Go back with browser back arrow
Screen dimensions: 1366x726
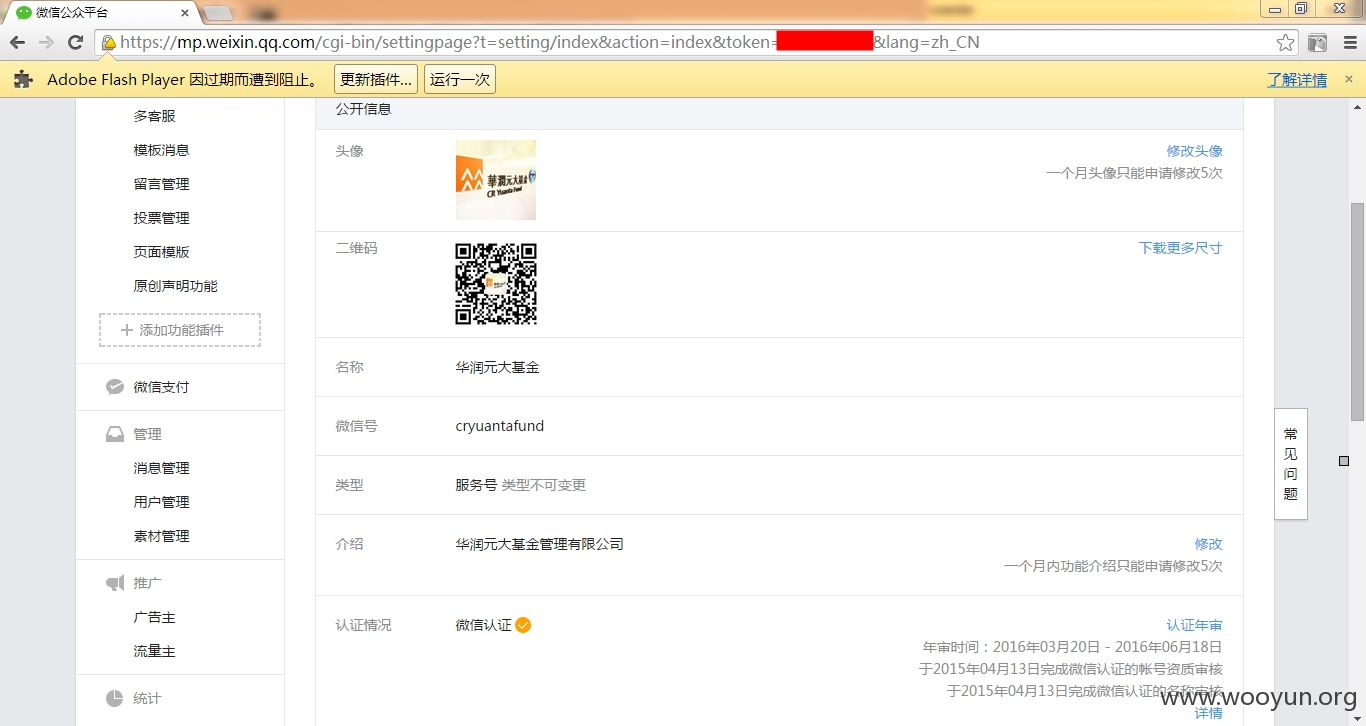17,42
